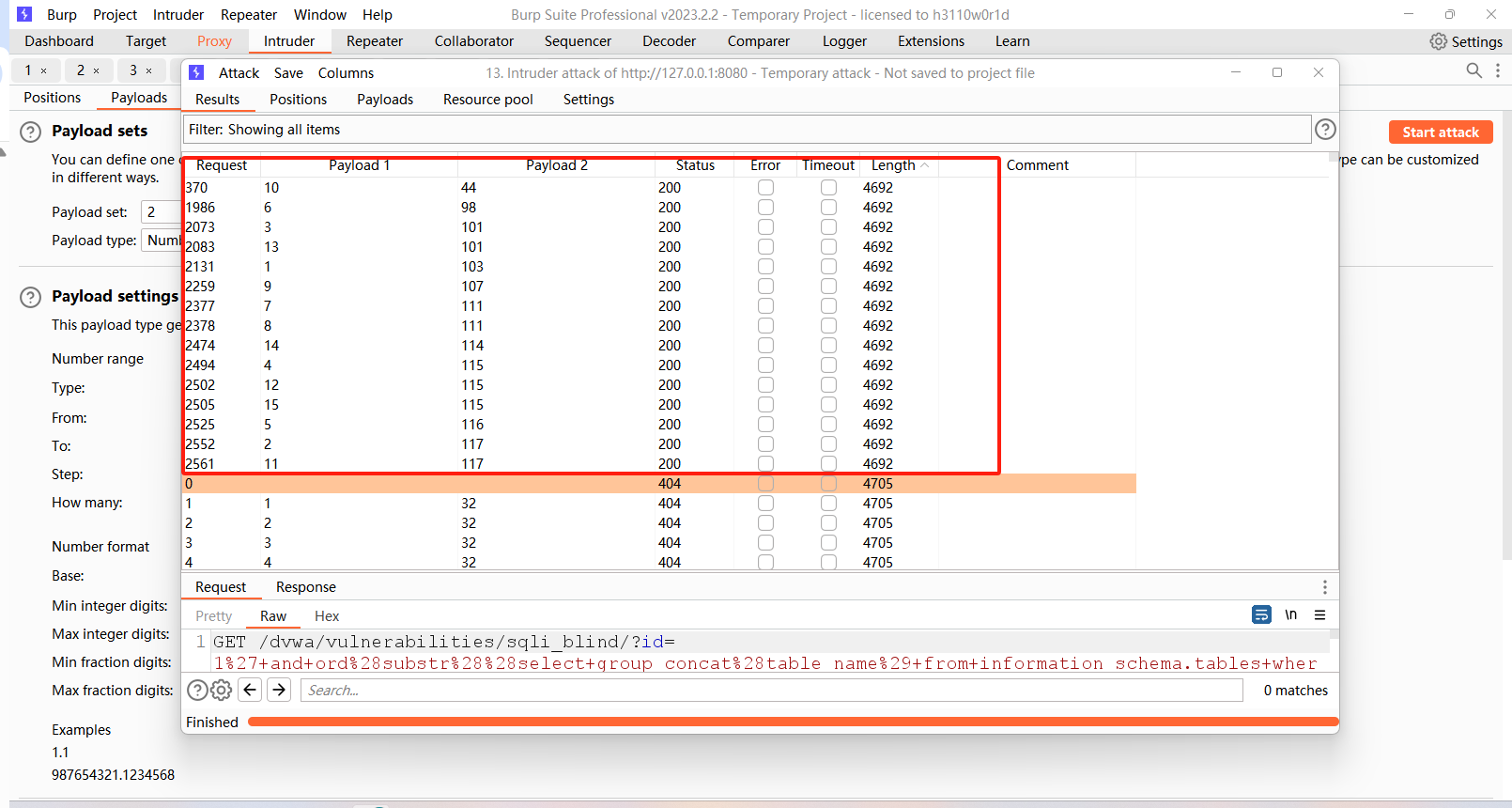Close Intruder tab 3
Image resolution: width=1512 pixels, height=808 pixels.
[148, 70]
